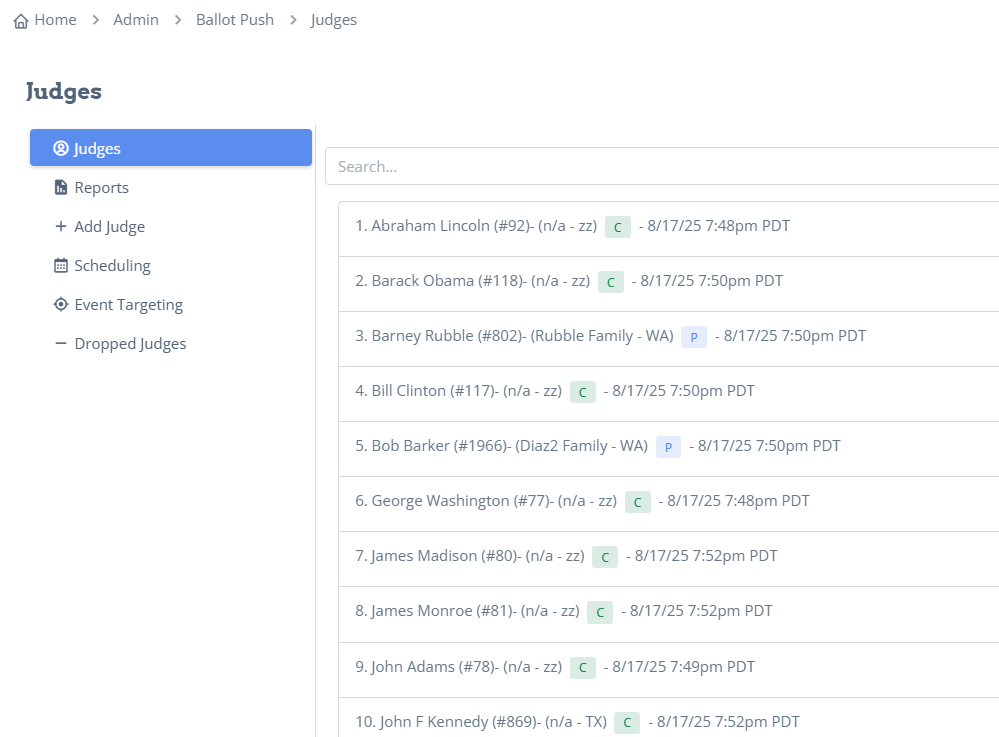Click the Event Targeting crosshair icon
The height and width of the screenshot is (737, 999).
click(x=61, y=304)
